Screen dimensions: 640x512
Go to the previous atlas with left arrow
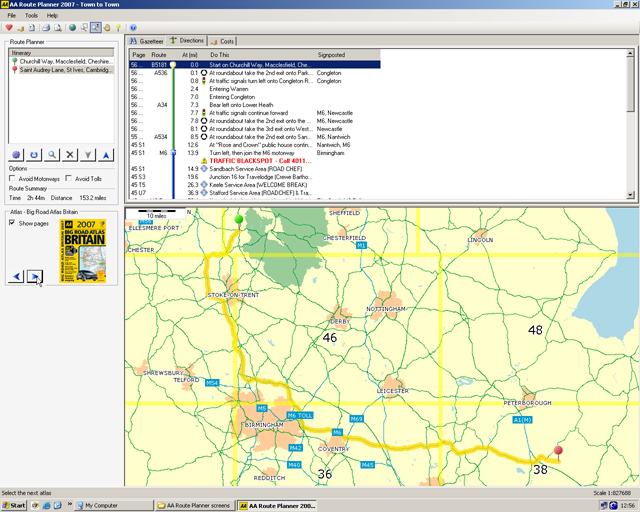tap(15, 276)
